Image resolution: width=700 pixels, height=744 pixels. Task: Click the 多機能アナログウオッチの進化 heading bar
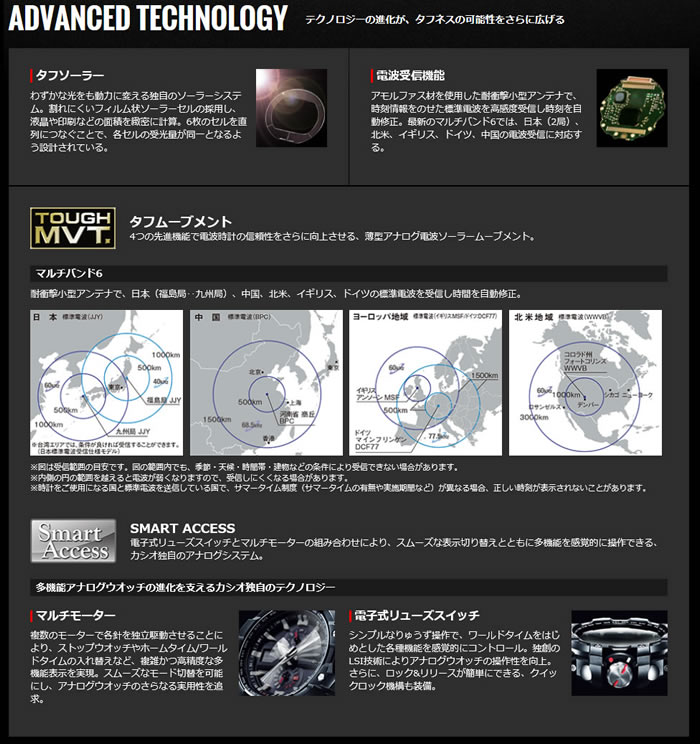[x=349, y=587]
